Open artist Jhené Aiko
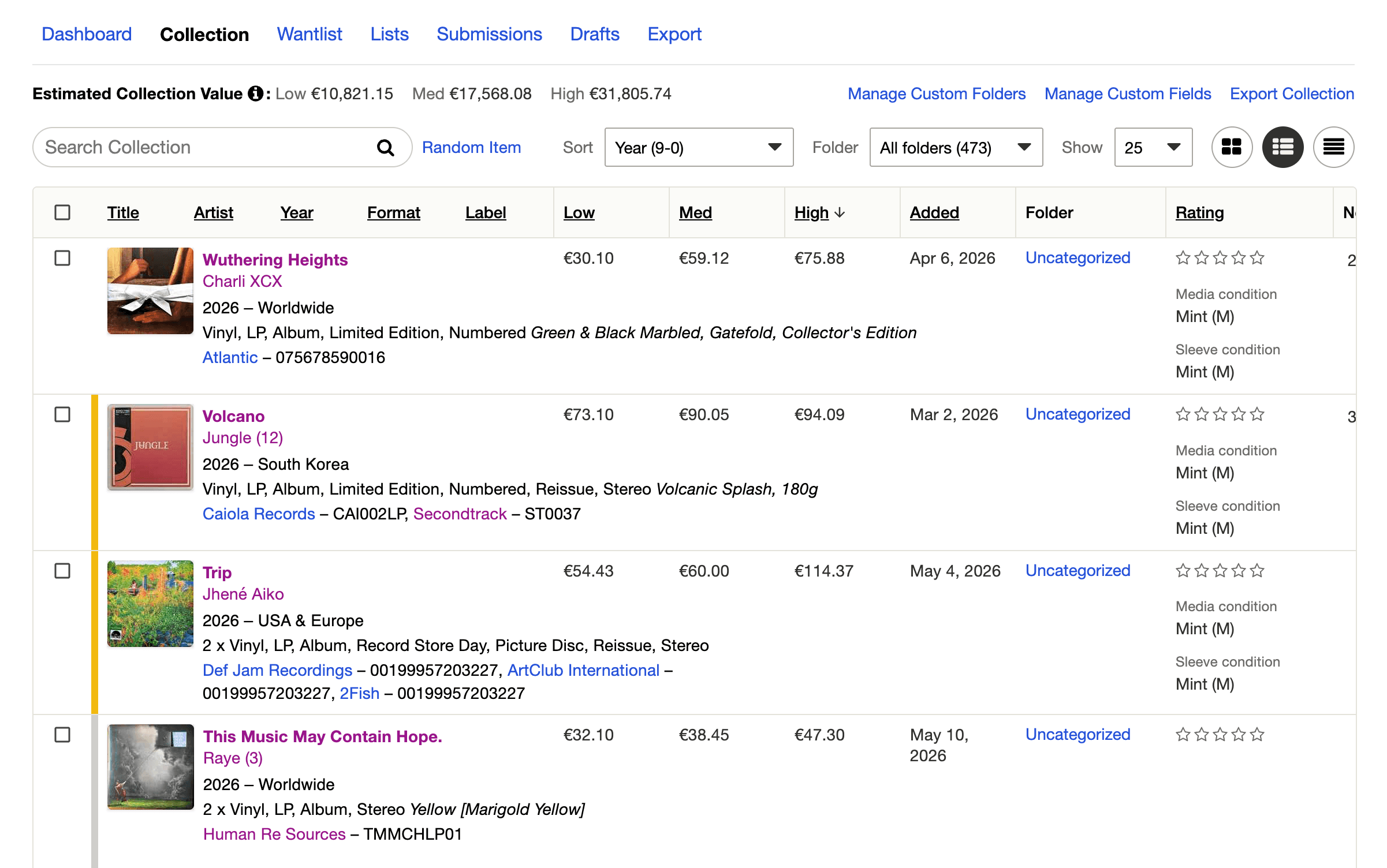The image size is (1387, 868). tap(243, 594)
